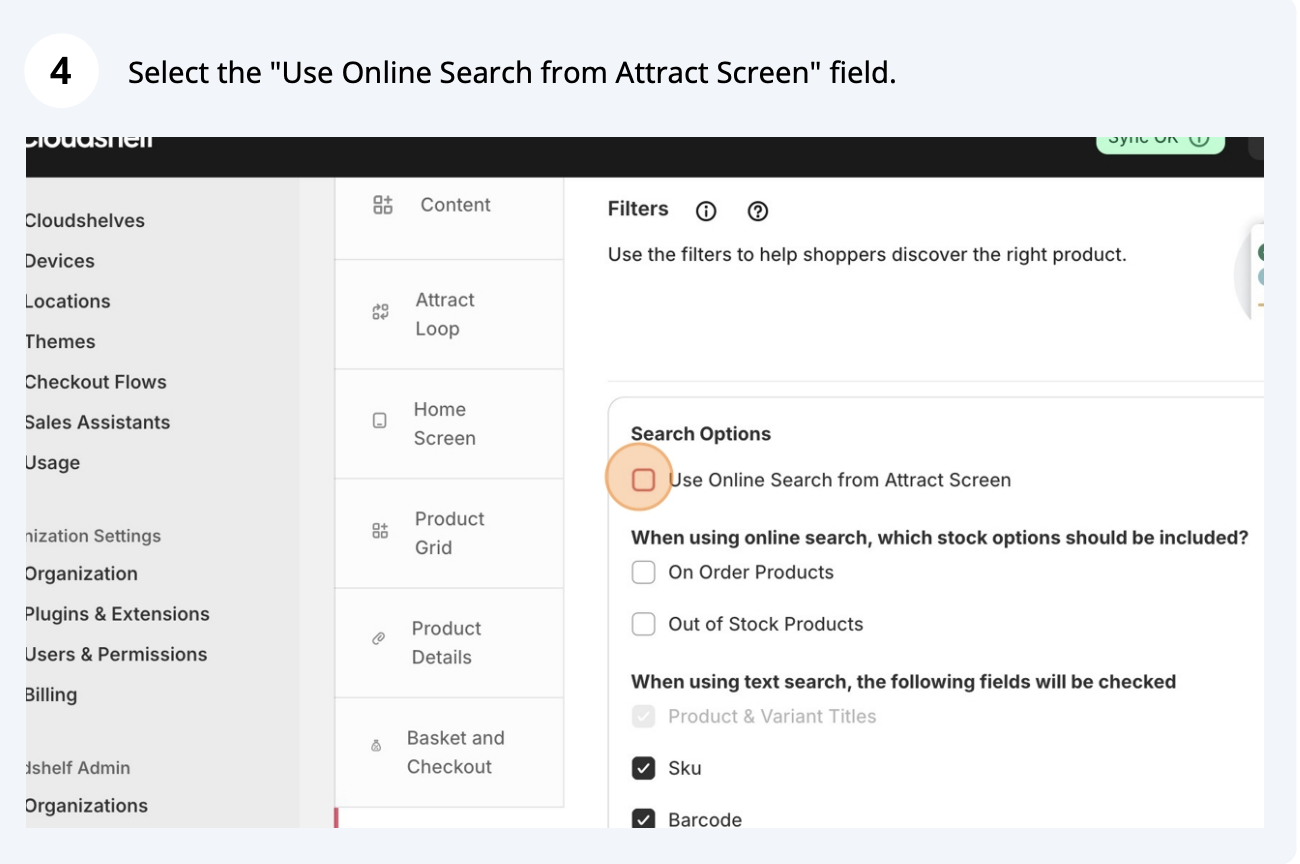Open Plugins & Extensions in sidebar
1300x864 pixels.
click(118, 614)
